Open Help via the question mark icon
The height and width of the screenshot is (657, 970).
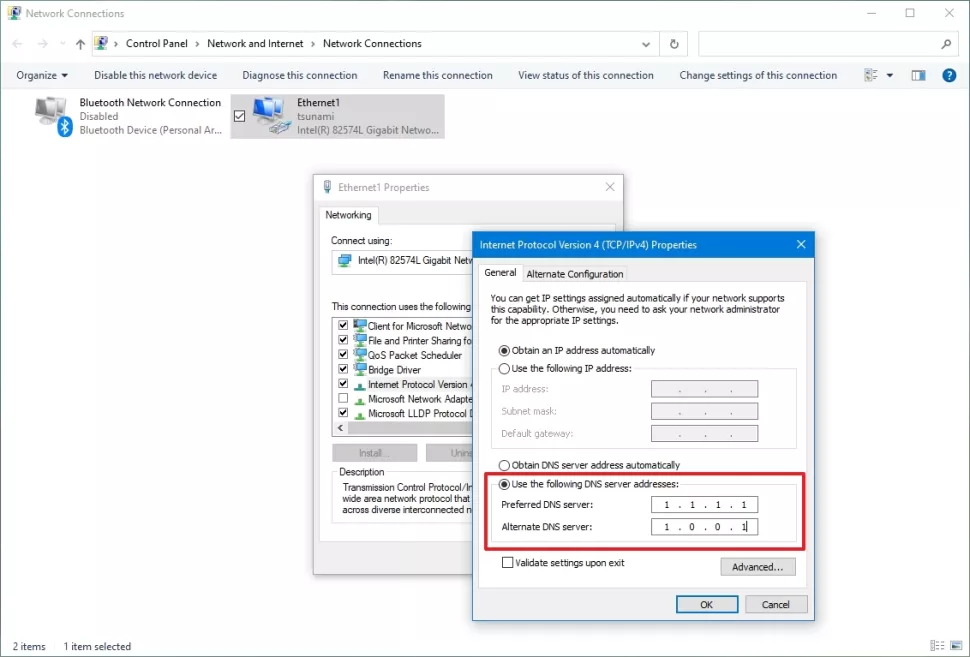pyautogui.click(x=947, y=75)
